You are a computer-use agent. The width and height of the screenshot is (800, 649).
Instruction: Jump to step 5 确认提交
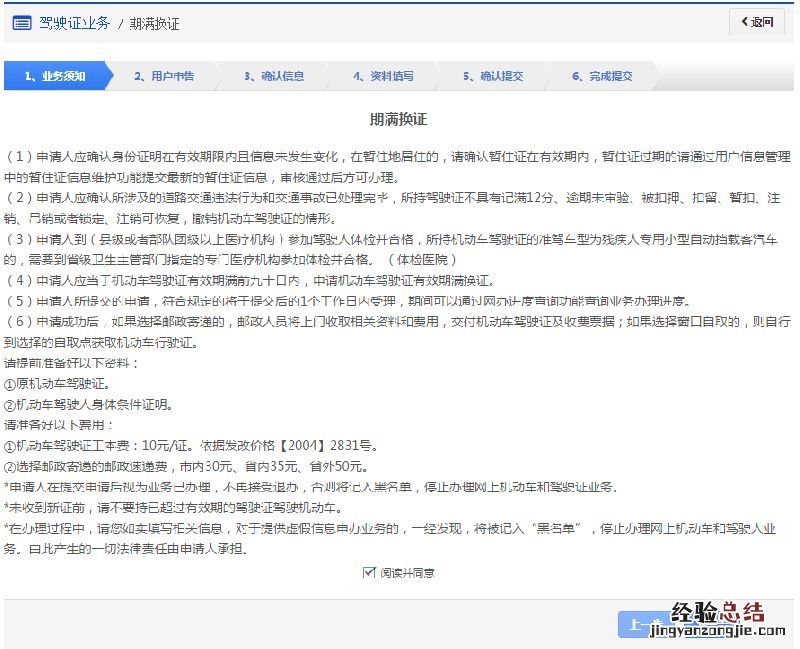point(493,76)
